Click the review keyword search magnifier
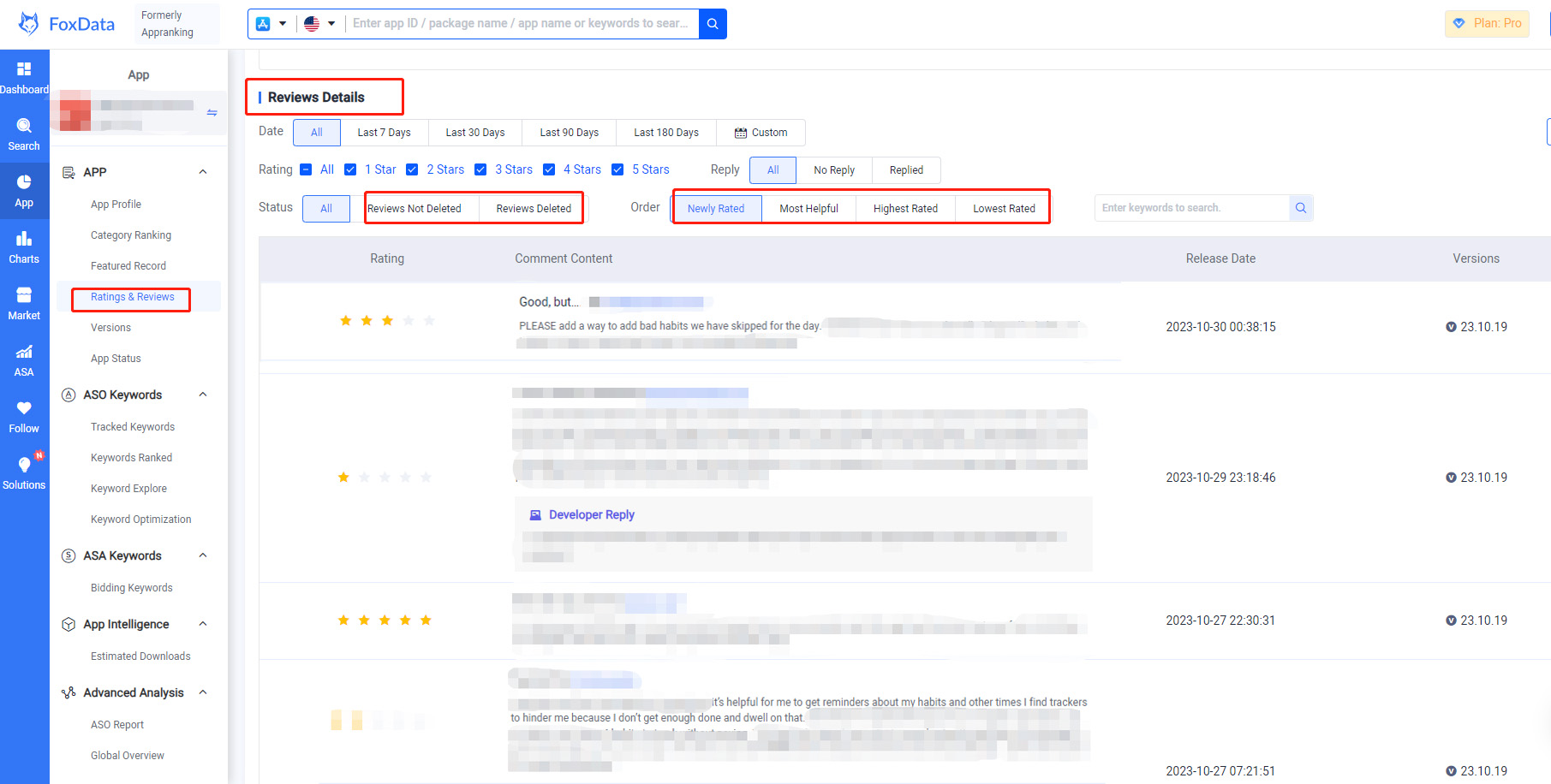The height and width of the screenshot is (784, 1551). point(1301,208)
